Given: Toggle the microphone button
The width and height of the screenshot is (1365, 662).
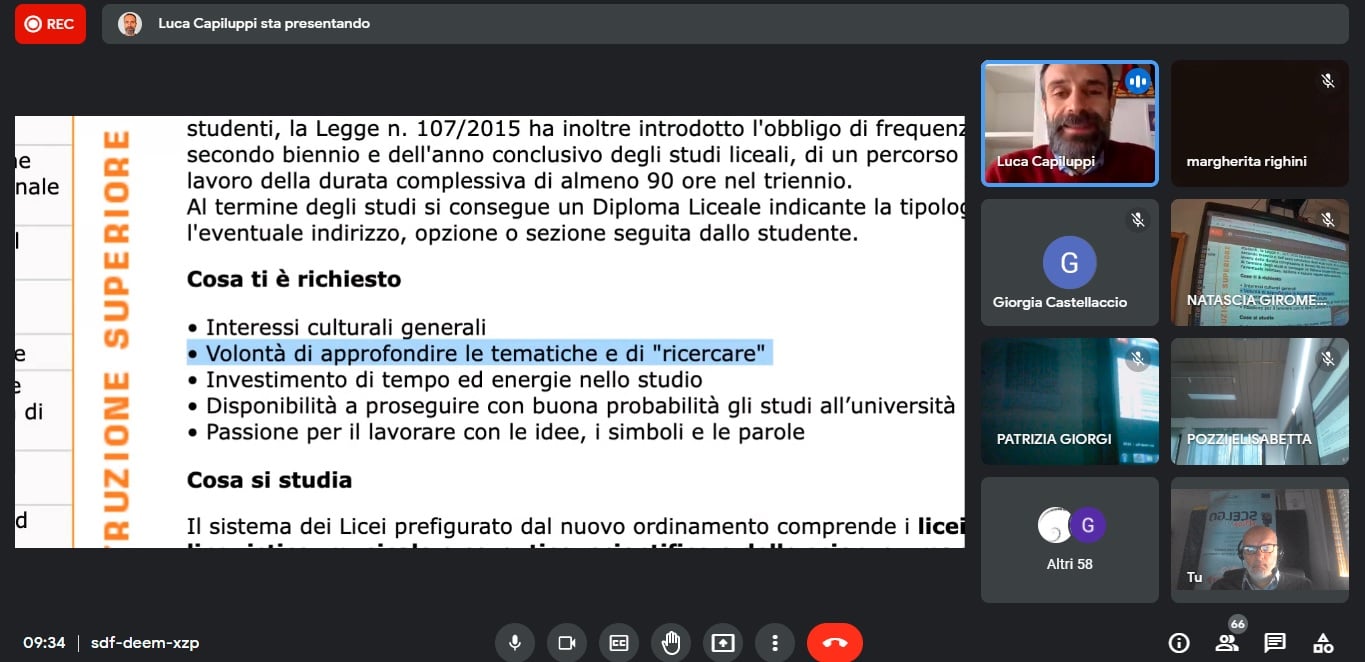Looking at the screenshot, I should 515,643.
